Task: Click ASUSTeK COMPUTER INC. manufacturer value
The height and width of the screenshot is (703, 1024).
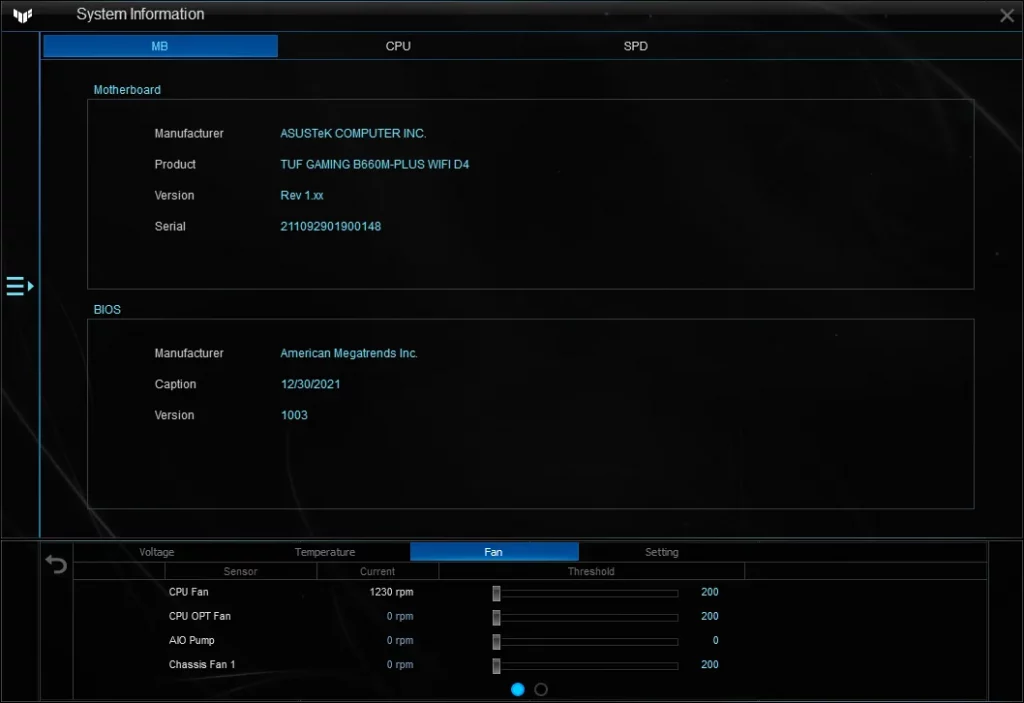Action: [x=353, y=133]
